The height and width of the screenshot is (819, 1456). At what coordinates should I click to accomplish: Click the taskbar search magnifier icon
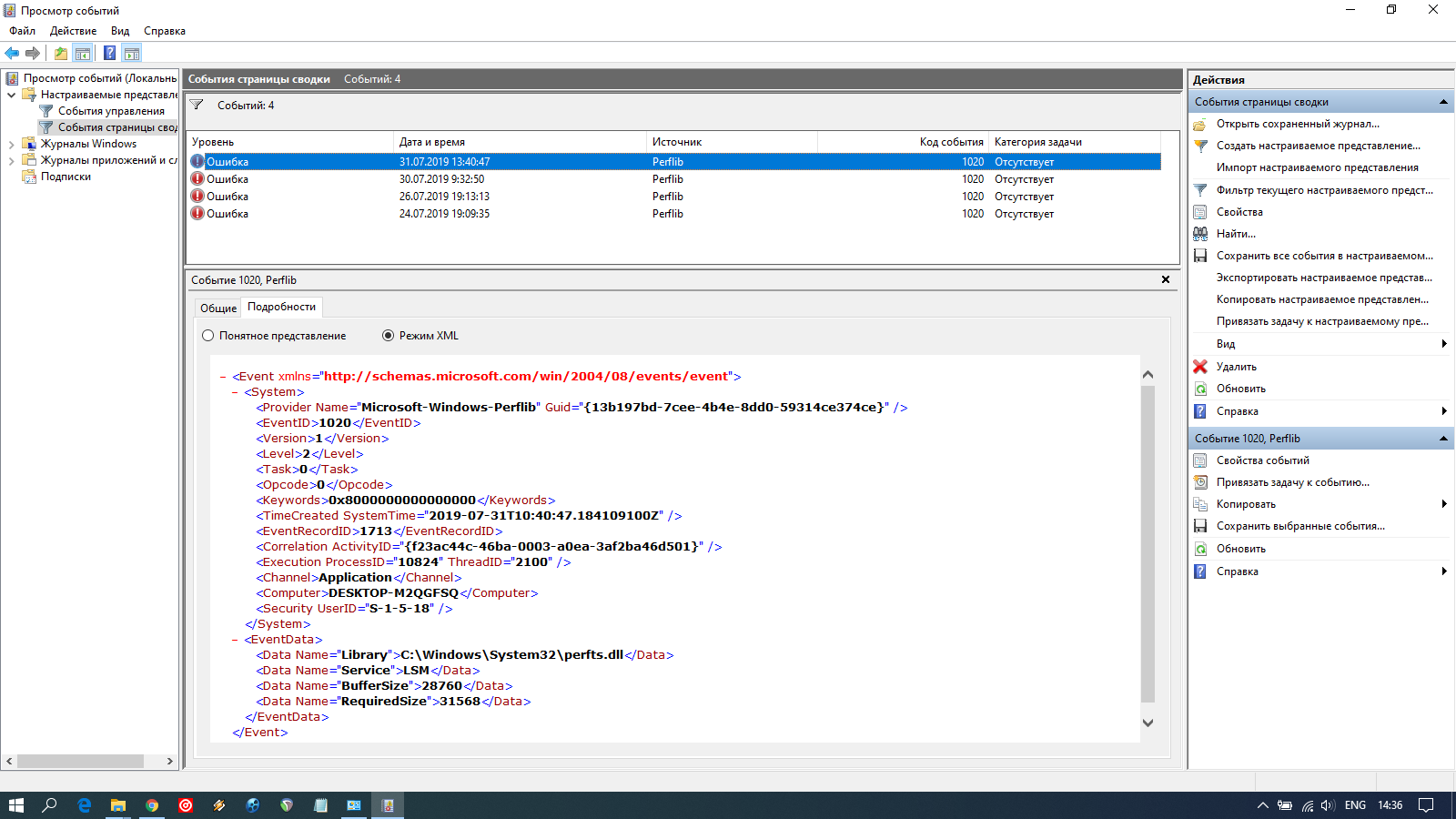(x=50, y=805)
